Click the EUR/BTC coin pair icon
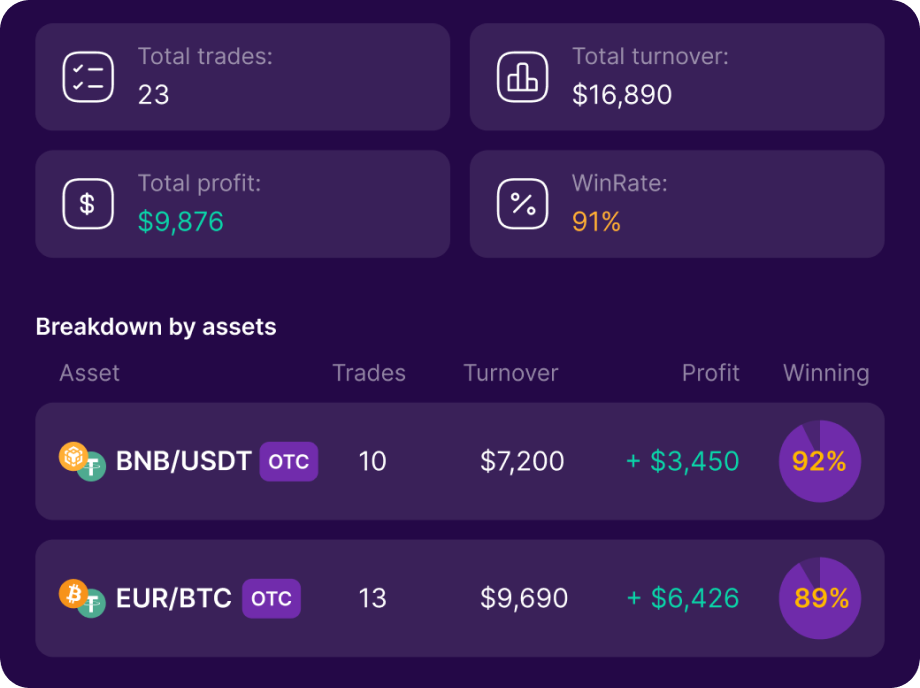 pyautogui.click(x=82, y=599)
